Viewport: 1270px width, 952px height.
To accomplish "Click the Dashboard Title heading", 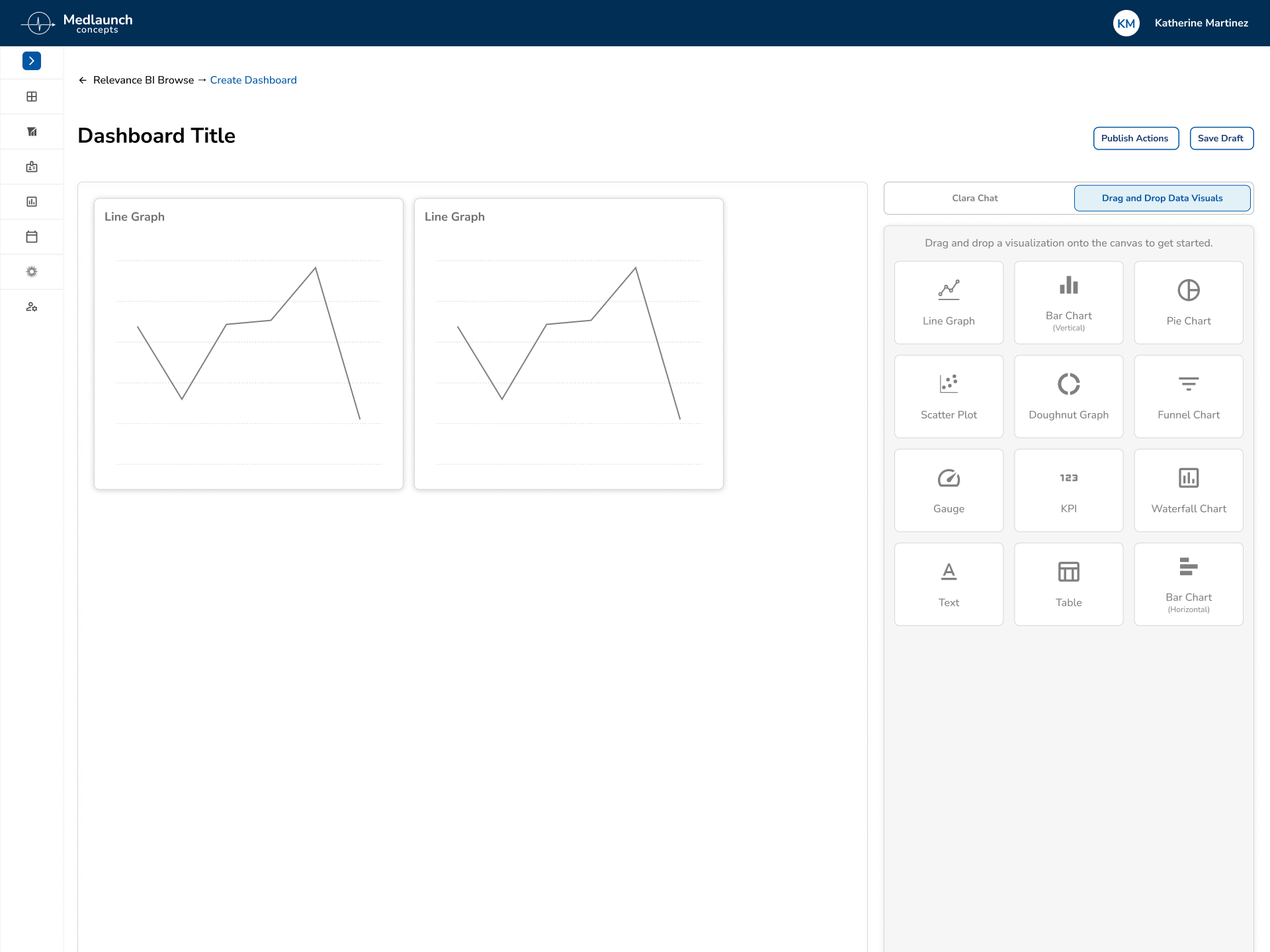I will pos(157,136).
